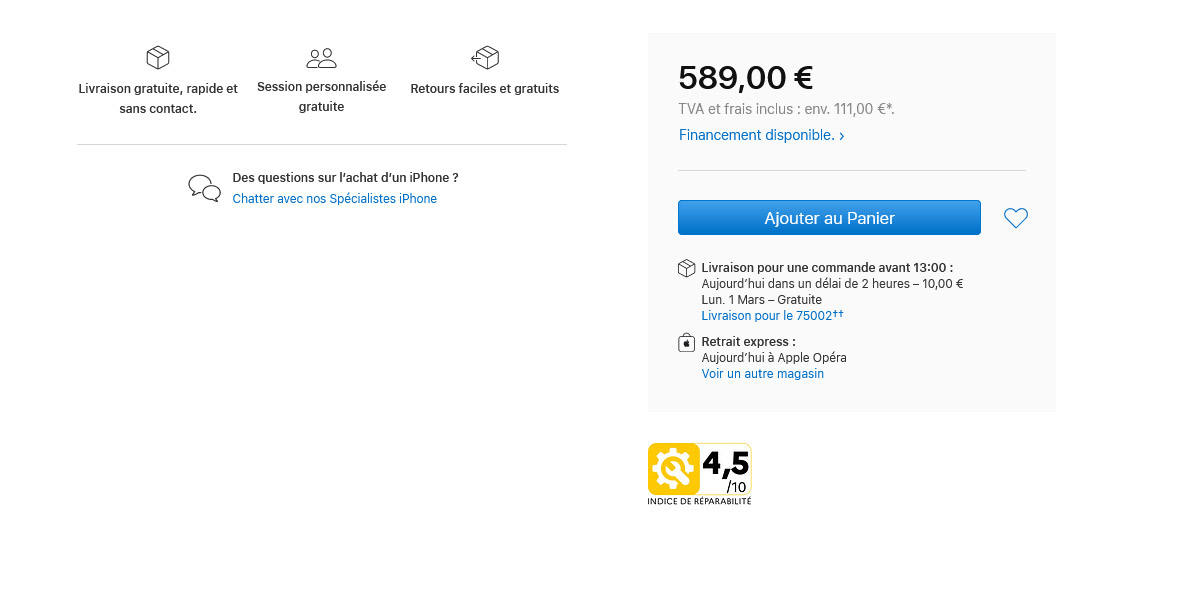This screenshot has height=600, width=1200.
Task: Click the delivery box icon beside Livraison
Action: click(x=686, y=268)
